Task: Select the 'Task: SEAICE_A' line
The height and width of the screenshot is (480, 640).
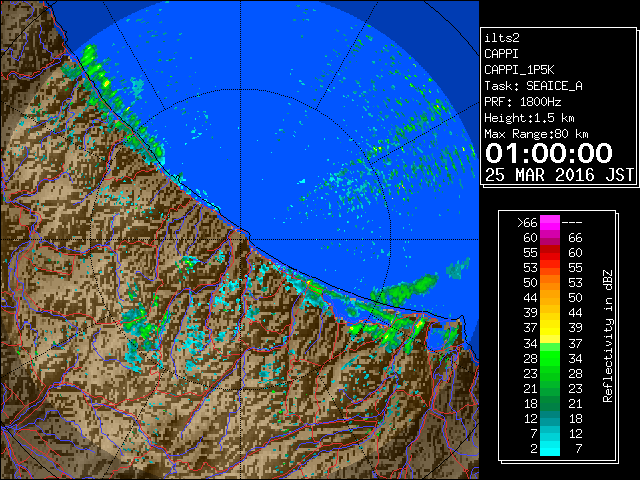Action: tap(533, 86)
